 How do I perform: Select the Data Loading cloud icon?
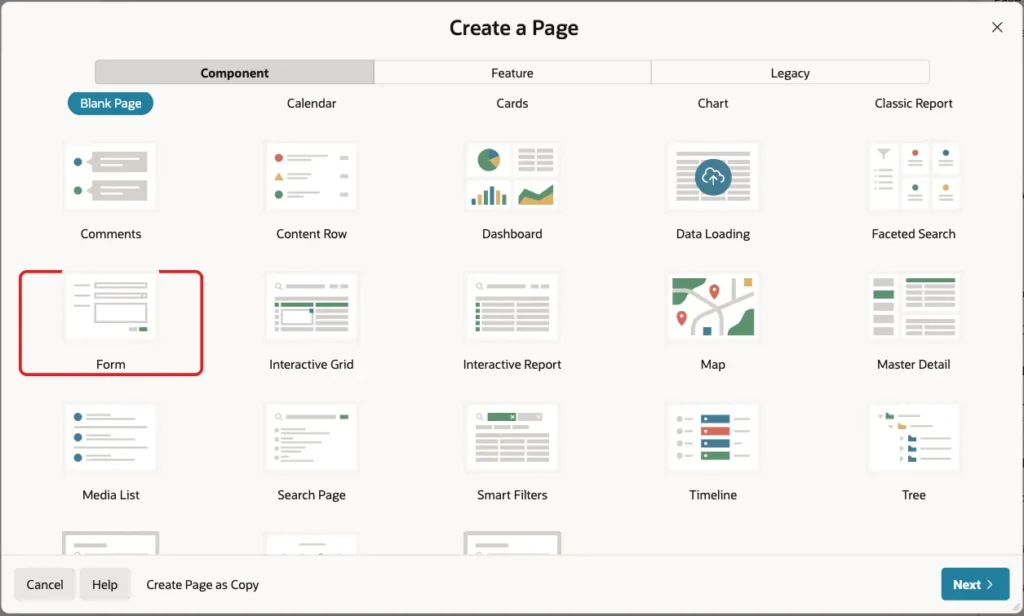[x=712, y=176]
